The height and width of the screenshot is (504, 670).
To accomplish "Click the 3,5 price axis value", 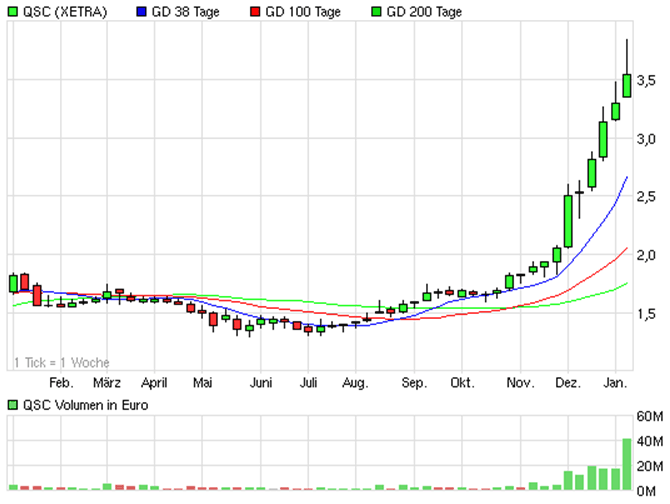I will [x=646, y=80].
